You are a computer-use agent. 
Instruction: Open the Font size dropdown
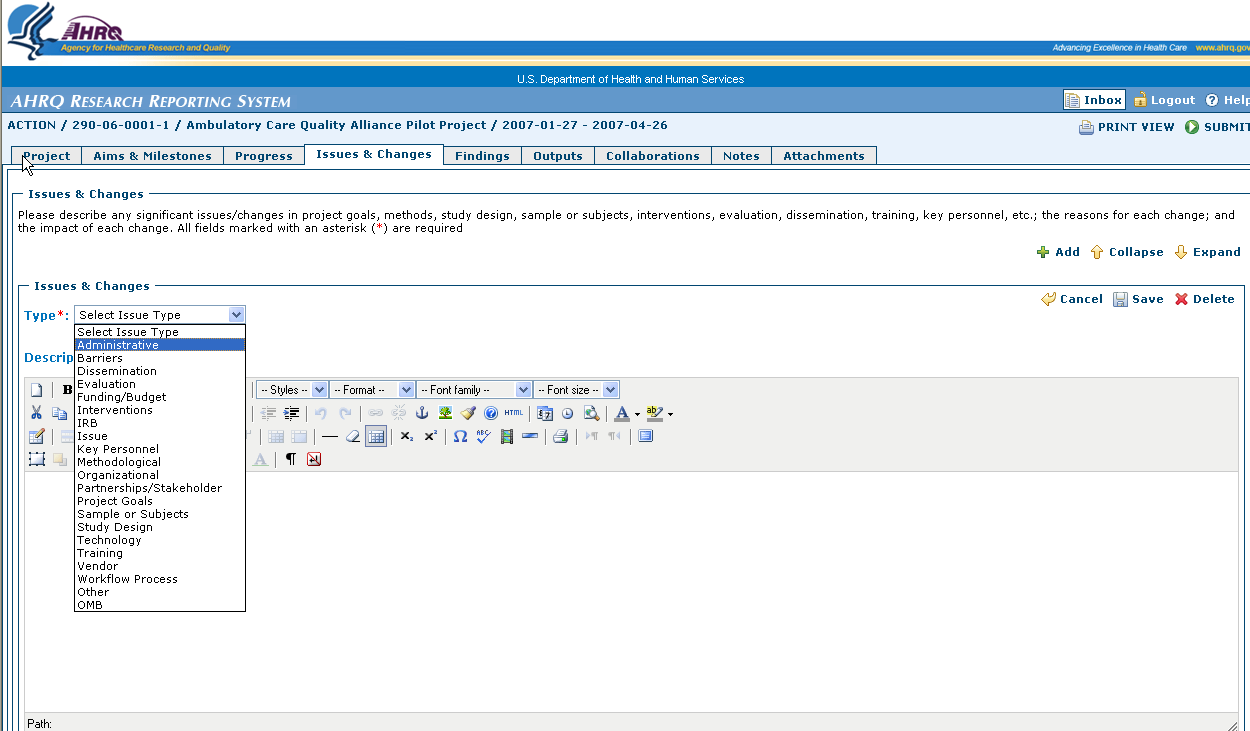coord(577,390)
